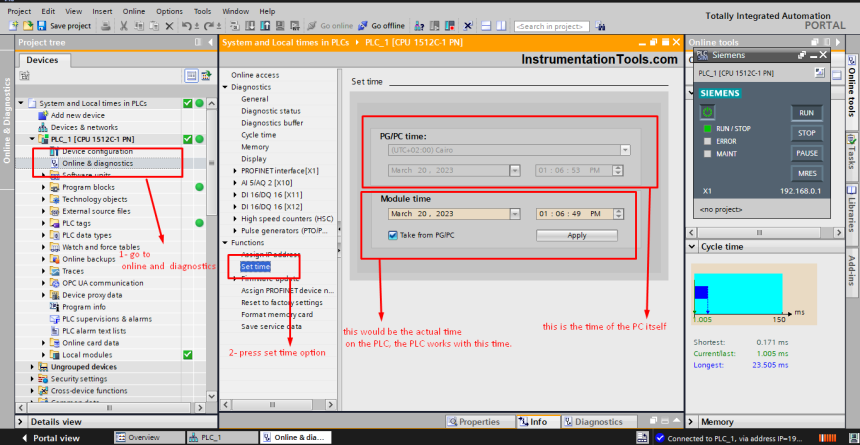The height and width of the screenshot is (445, 860).
Task: Click the Undo arrow icon
Action: point(186,26)
